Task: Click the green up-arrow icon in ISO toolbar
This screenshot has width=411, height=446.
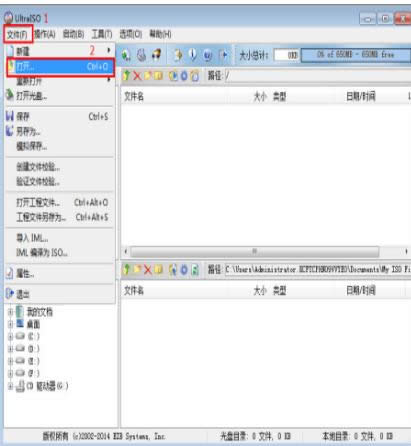Action: pyautogui.click(x=126, y=76)
